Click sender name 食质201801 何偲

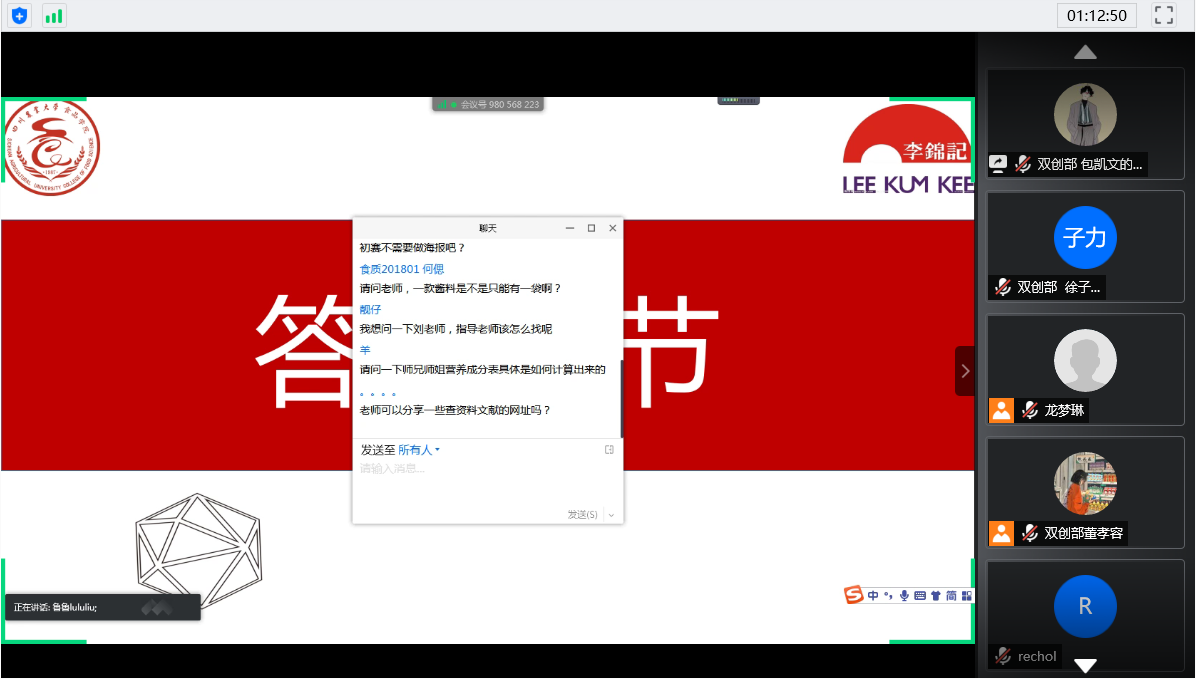(x=402, y=269)
